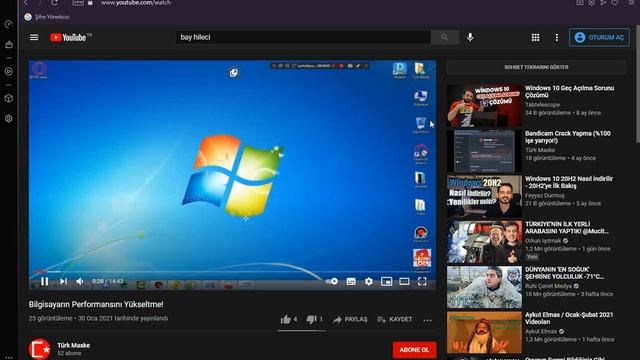Open the Feyyaz Durmuş channel name
Viewport: 640px width, 360px height.
(x=544, y=196)
